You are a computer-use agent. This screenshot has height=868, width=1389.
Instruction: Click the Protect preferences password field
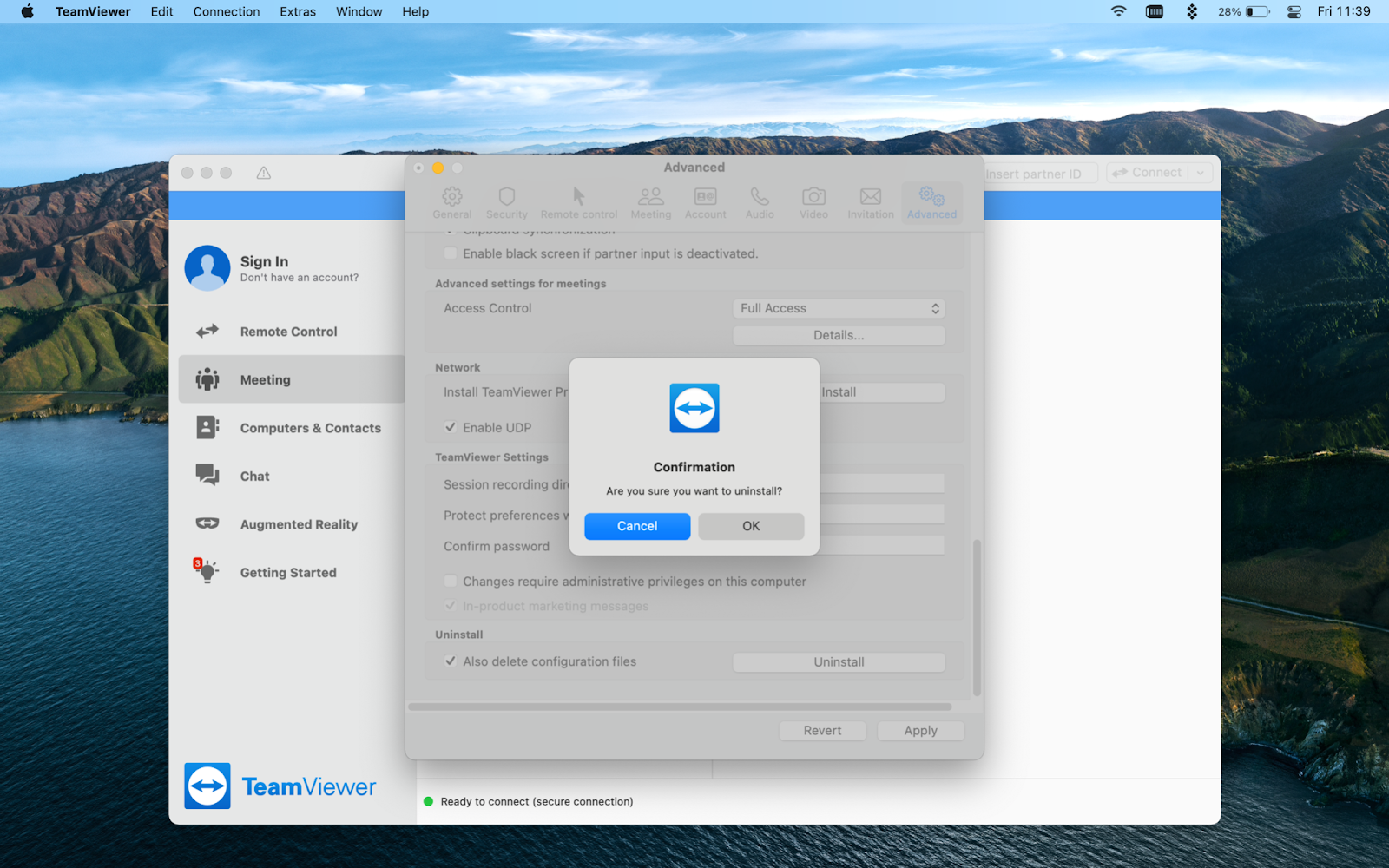(x=882, y=515)
